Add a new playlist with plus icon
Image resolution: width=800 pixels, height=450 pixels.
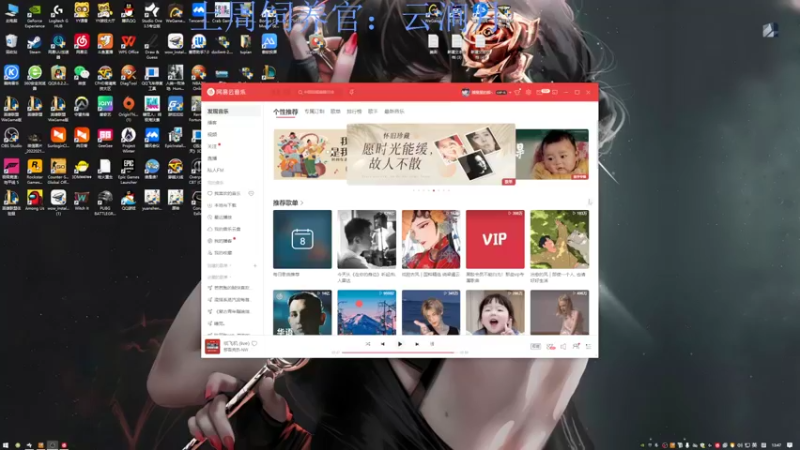[x=255, y=266]
